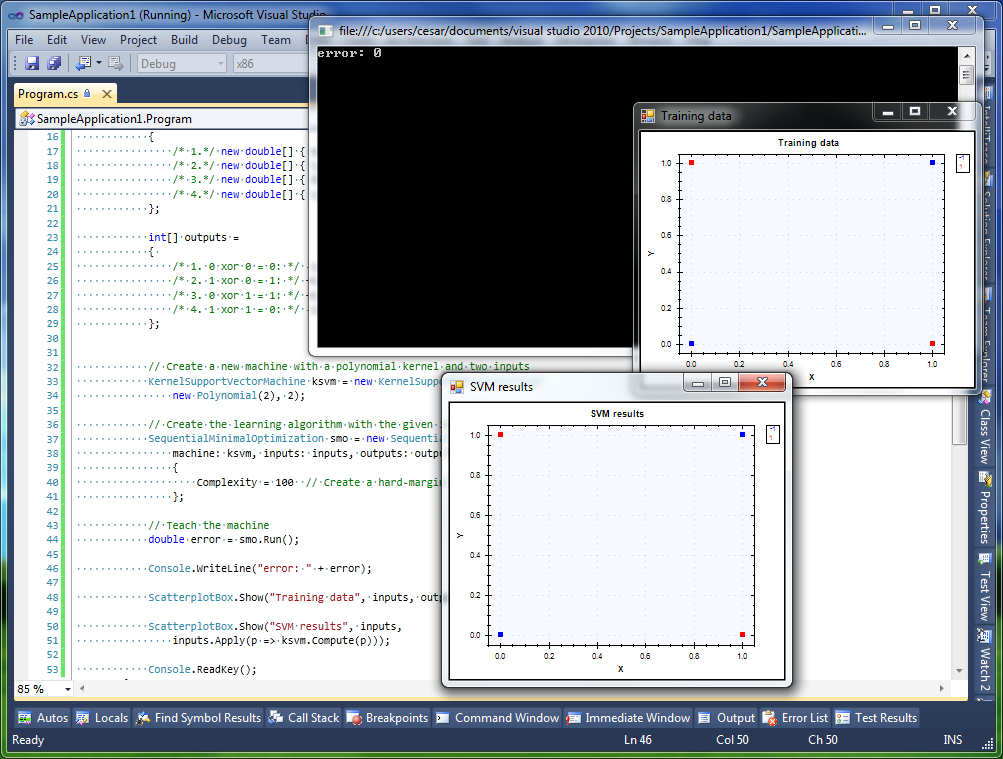
Task: Close the Program.cs tab
Action: [x=105, y=94]
